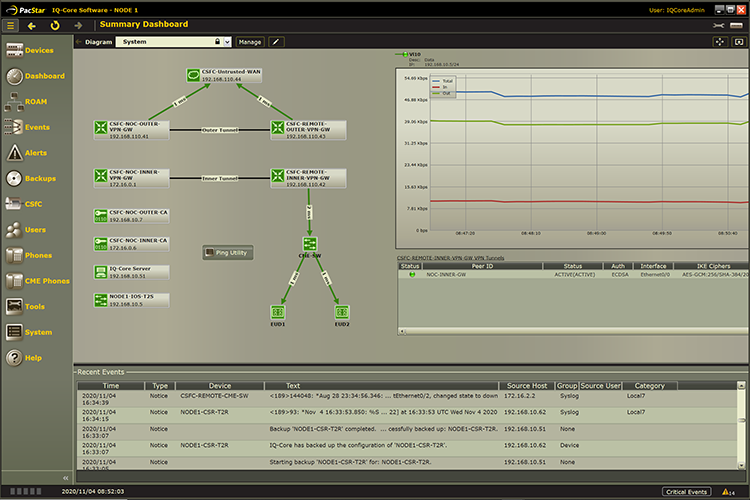Click the events scrollbar down arrow
Viewport: 750px width, 500px height.
click(x=741, y=466)
